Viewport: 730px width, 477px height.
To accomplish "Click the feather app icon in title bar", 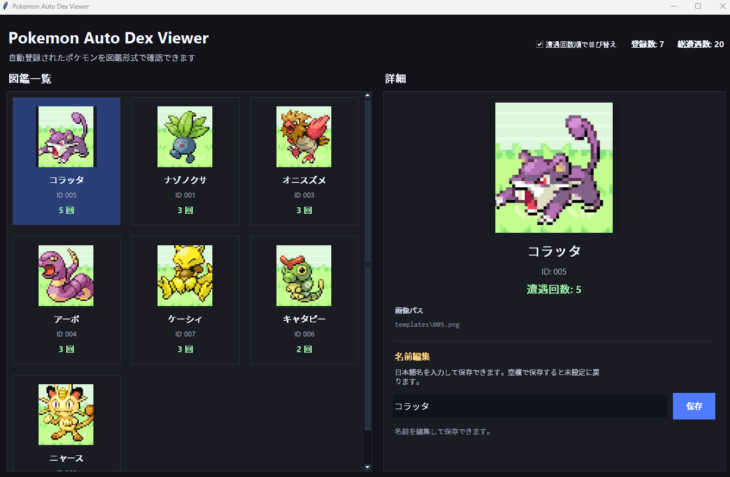I will (x=6, y=6).
